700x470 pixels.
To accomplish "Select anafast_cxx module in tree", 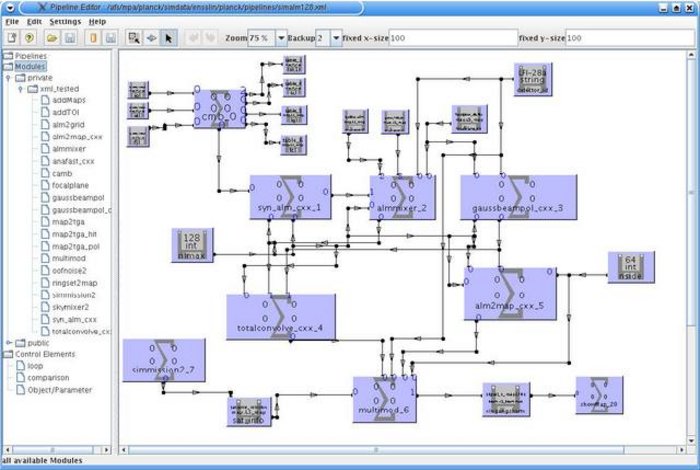I will (x=73, y=161).
